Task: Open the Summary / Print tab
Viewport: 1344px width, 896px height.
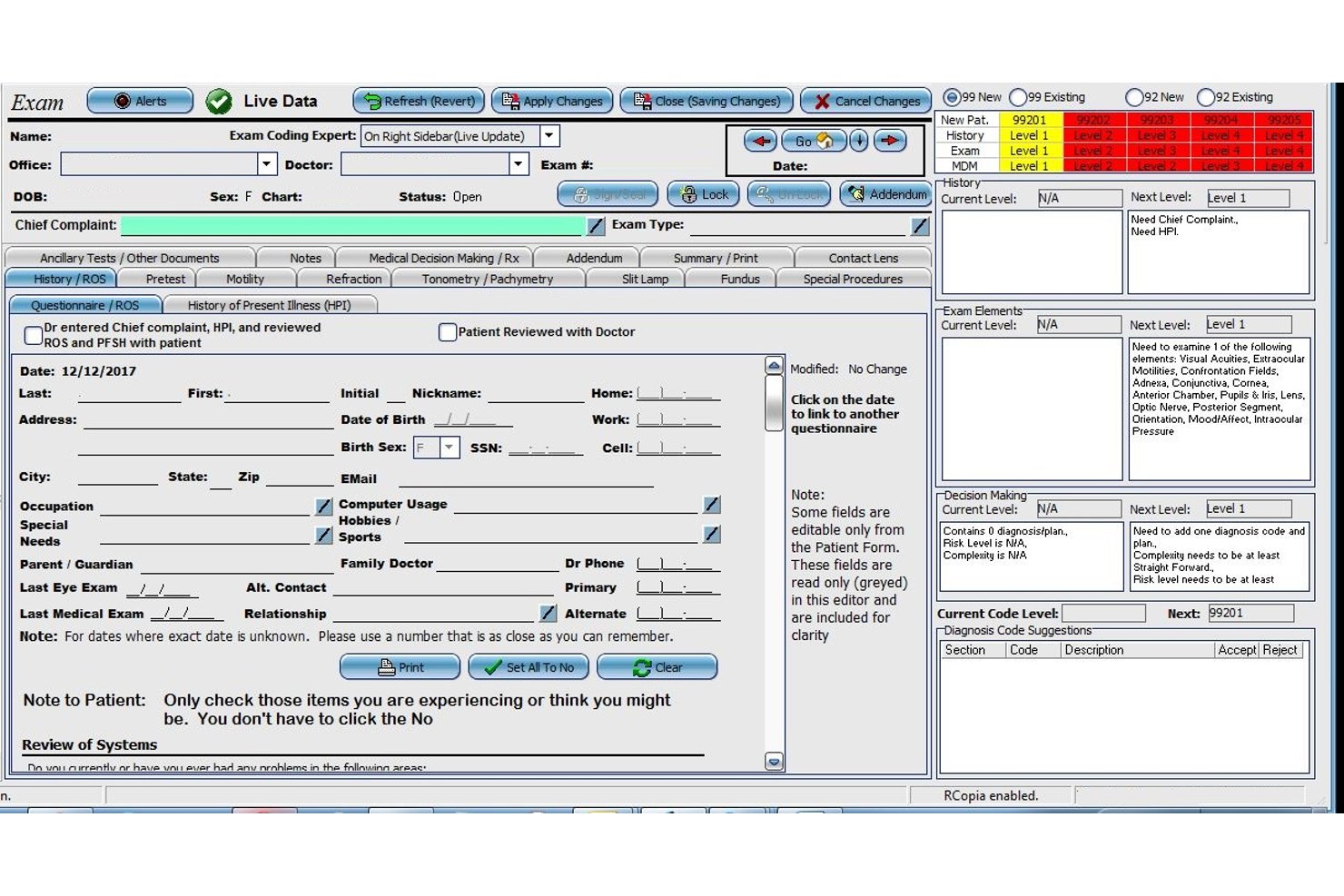Action: [716, 258]
